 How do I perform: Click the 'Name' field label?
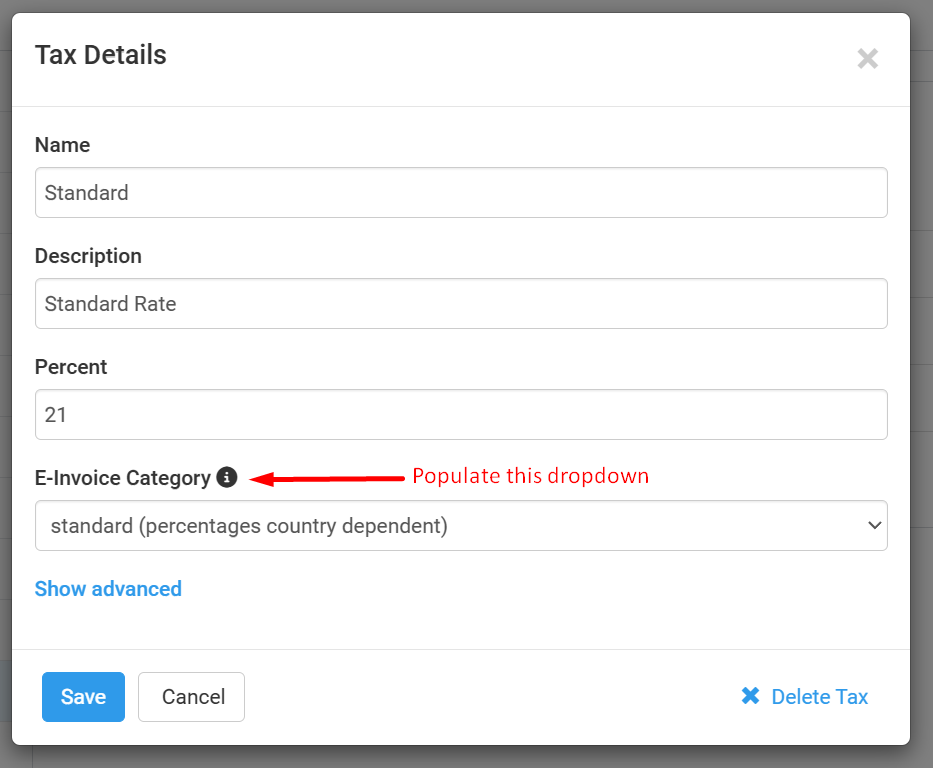(x=62, y=145)
